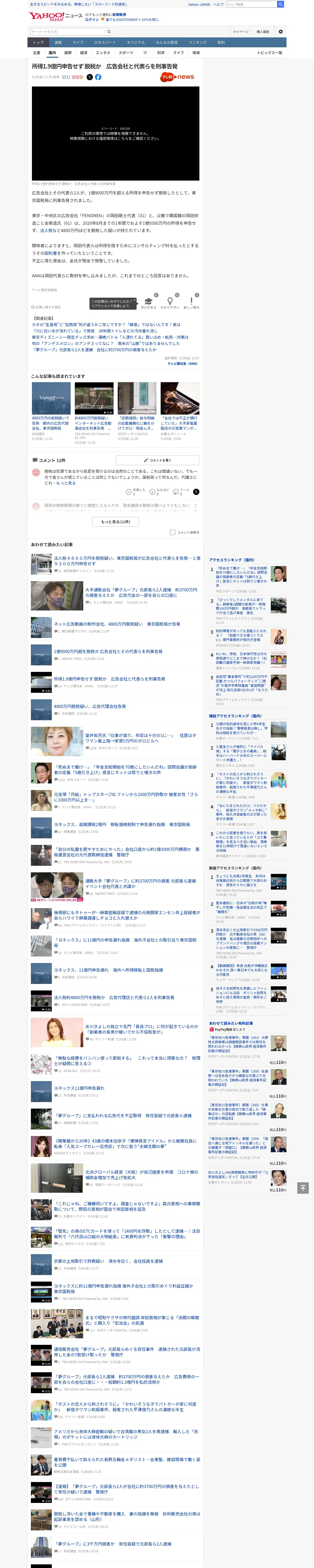The image size is (314, 1568).
Task: Open the 購入履歴 link
Action: tap(263, 32)
